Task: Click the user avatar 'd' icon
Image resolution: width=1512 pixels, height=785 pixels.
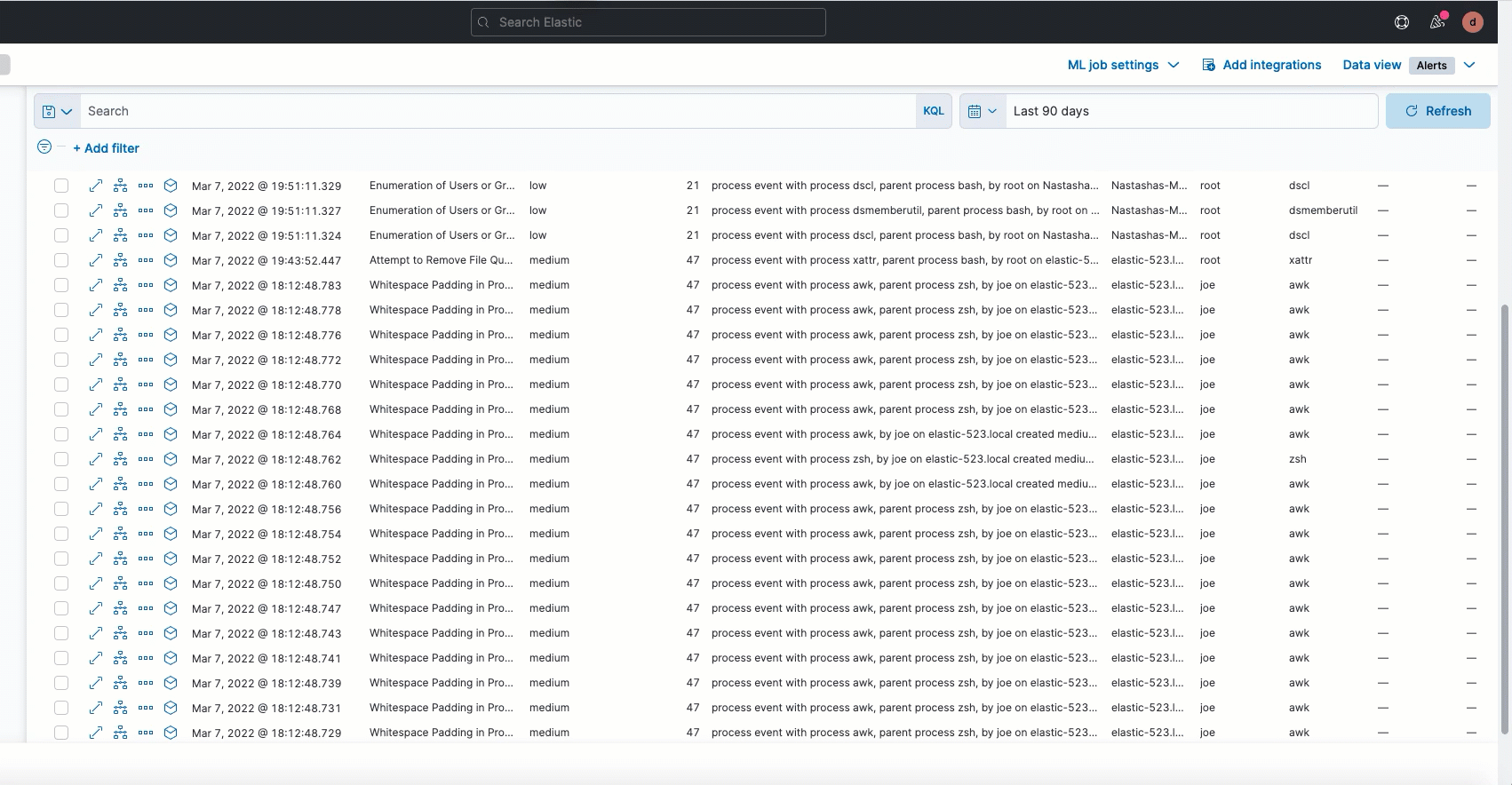Action: coord(1472,22)
